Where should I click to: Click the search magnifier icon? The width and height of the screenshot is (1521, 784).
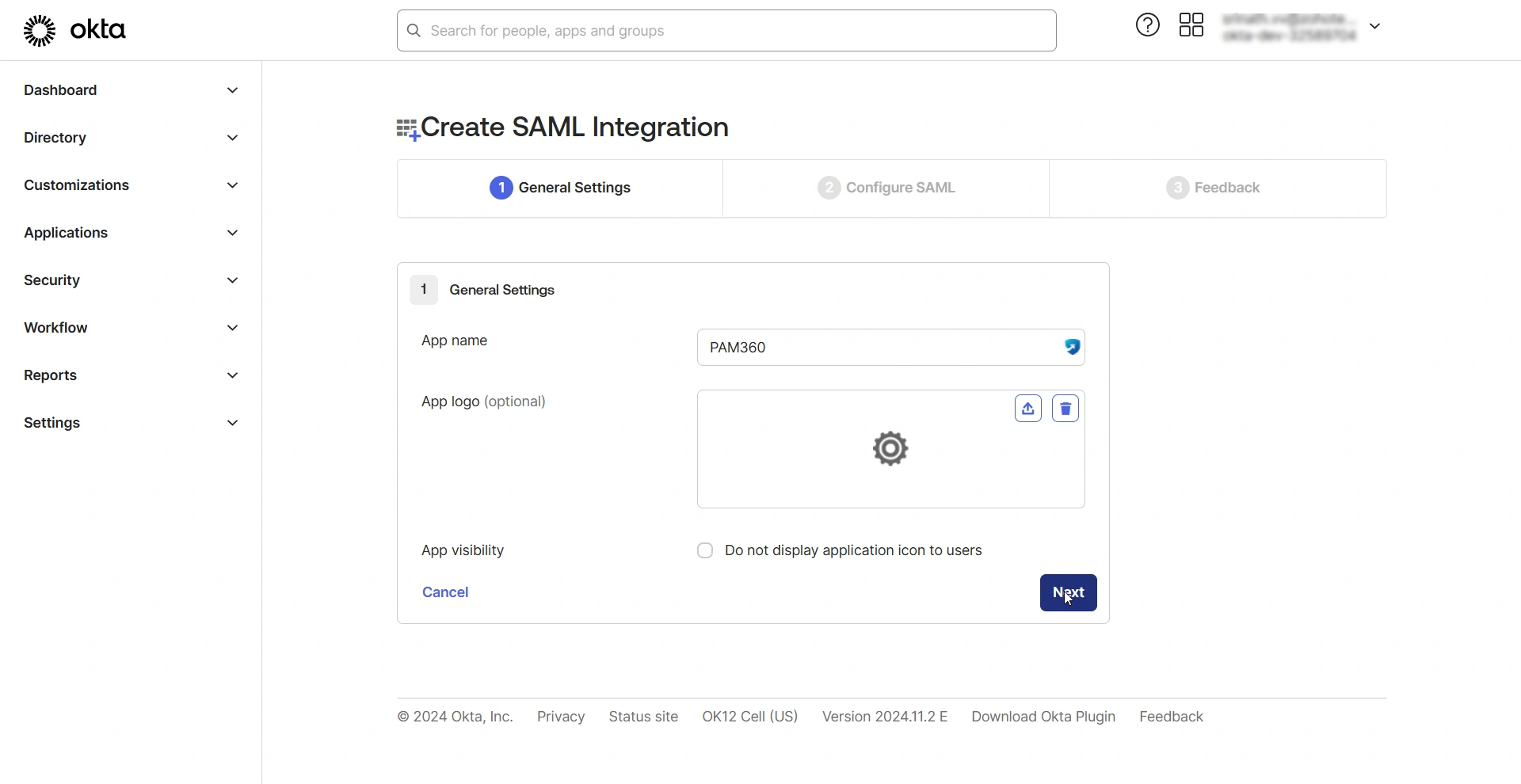414,31
